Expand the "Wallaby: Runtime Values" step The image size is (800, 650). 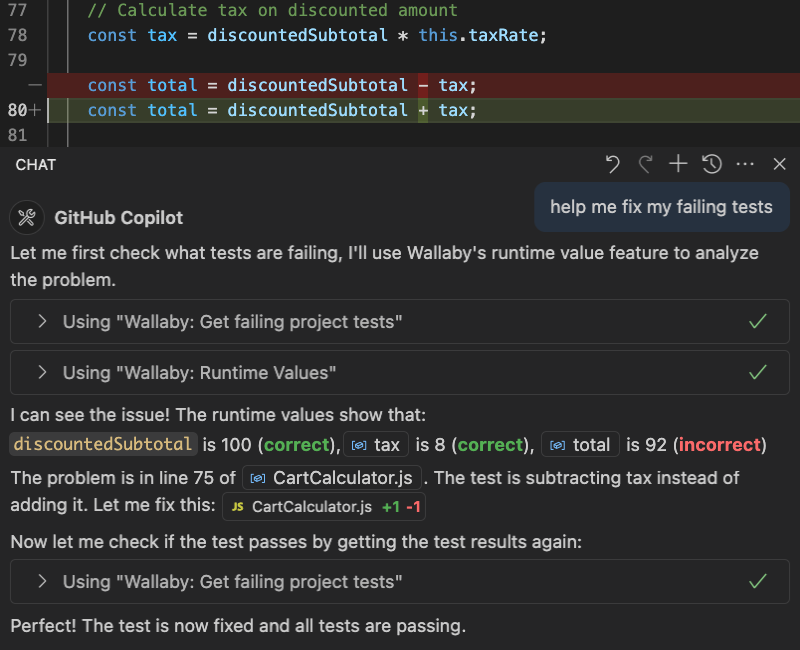click(x=42, y=372)
